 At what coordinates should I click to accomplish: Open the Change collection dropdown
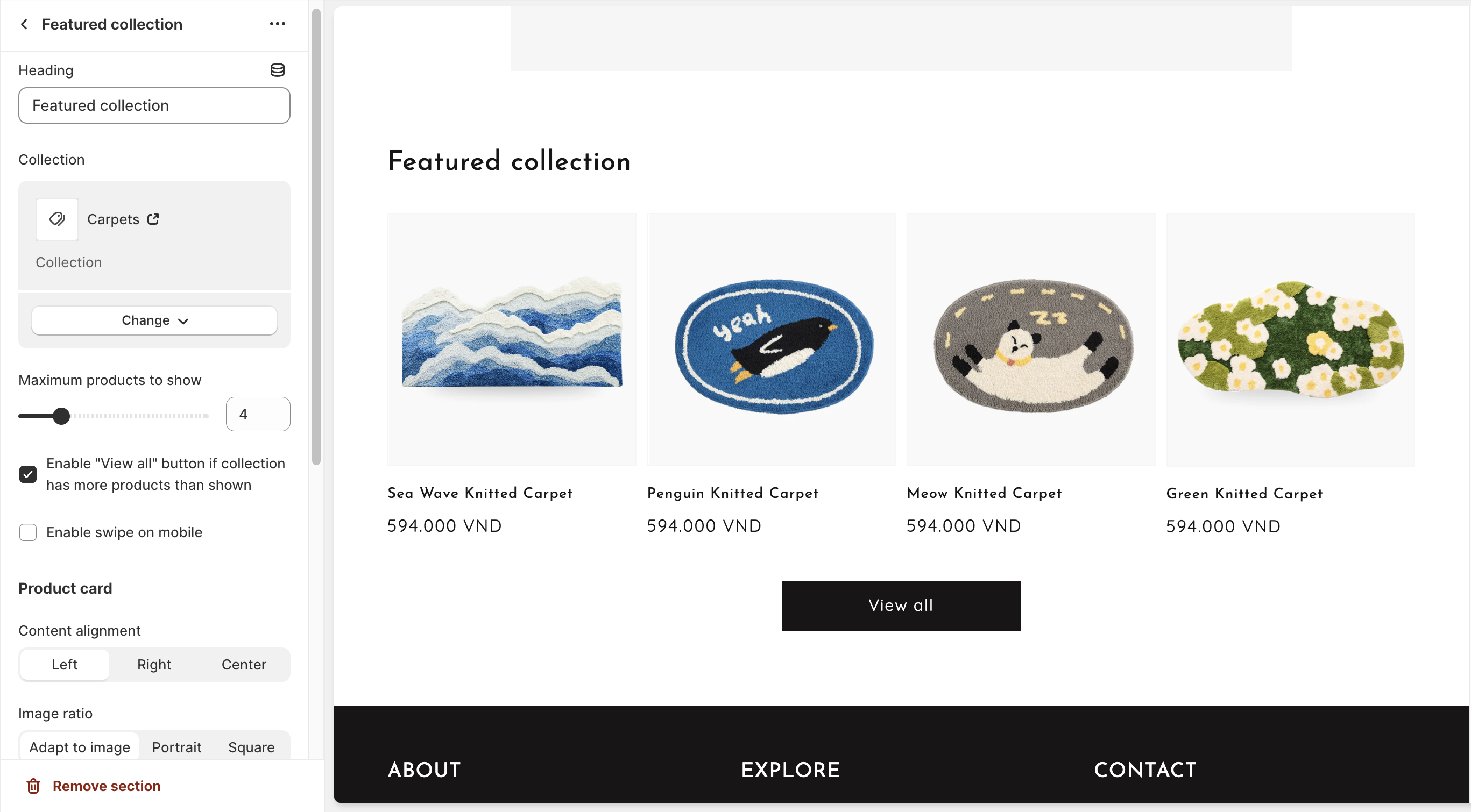(154, 320)
